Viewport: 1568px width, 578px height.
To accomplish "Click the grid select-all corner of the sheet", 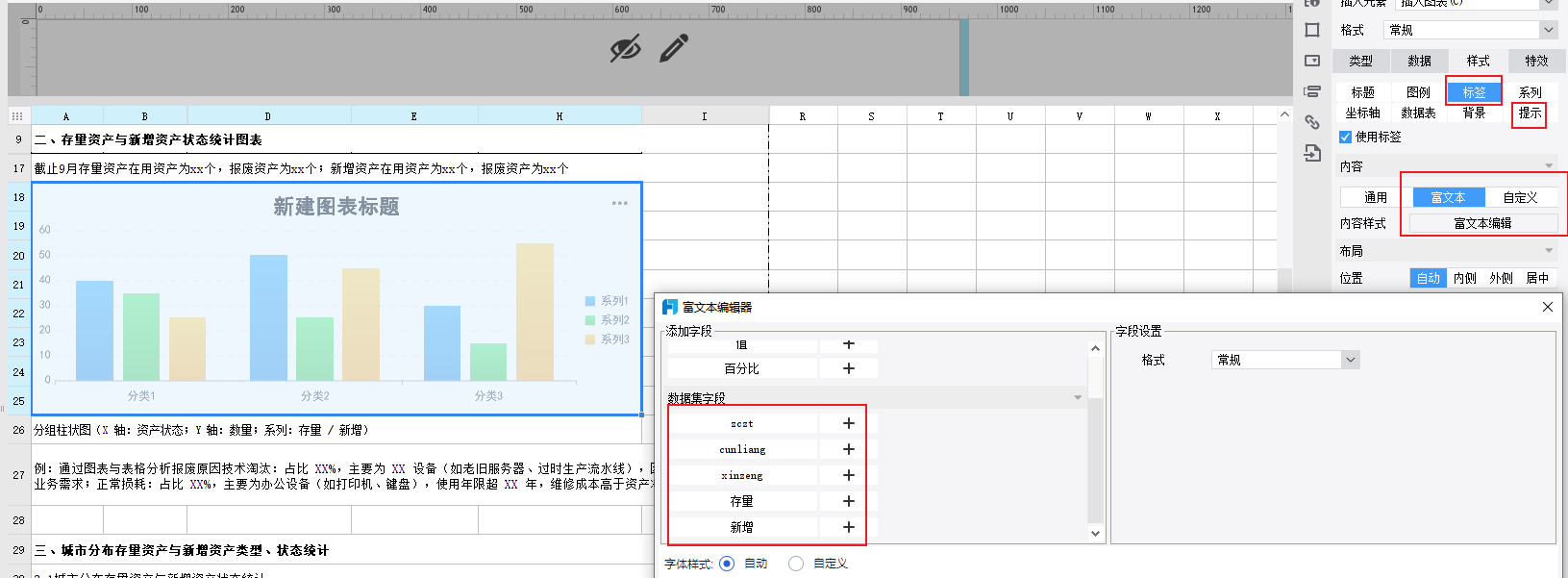I will (17, 115).
